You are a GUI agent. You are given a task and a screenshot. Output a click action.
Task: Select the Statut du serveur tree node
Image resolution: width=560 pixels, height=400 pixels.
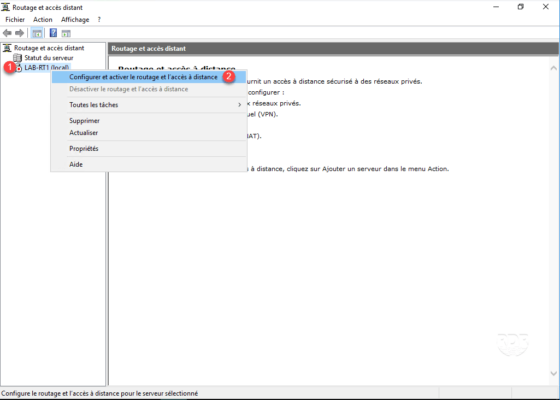(49, 58)
